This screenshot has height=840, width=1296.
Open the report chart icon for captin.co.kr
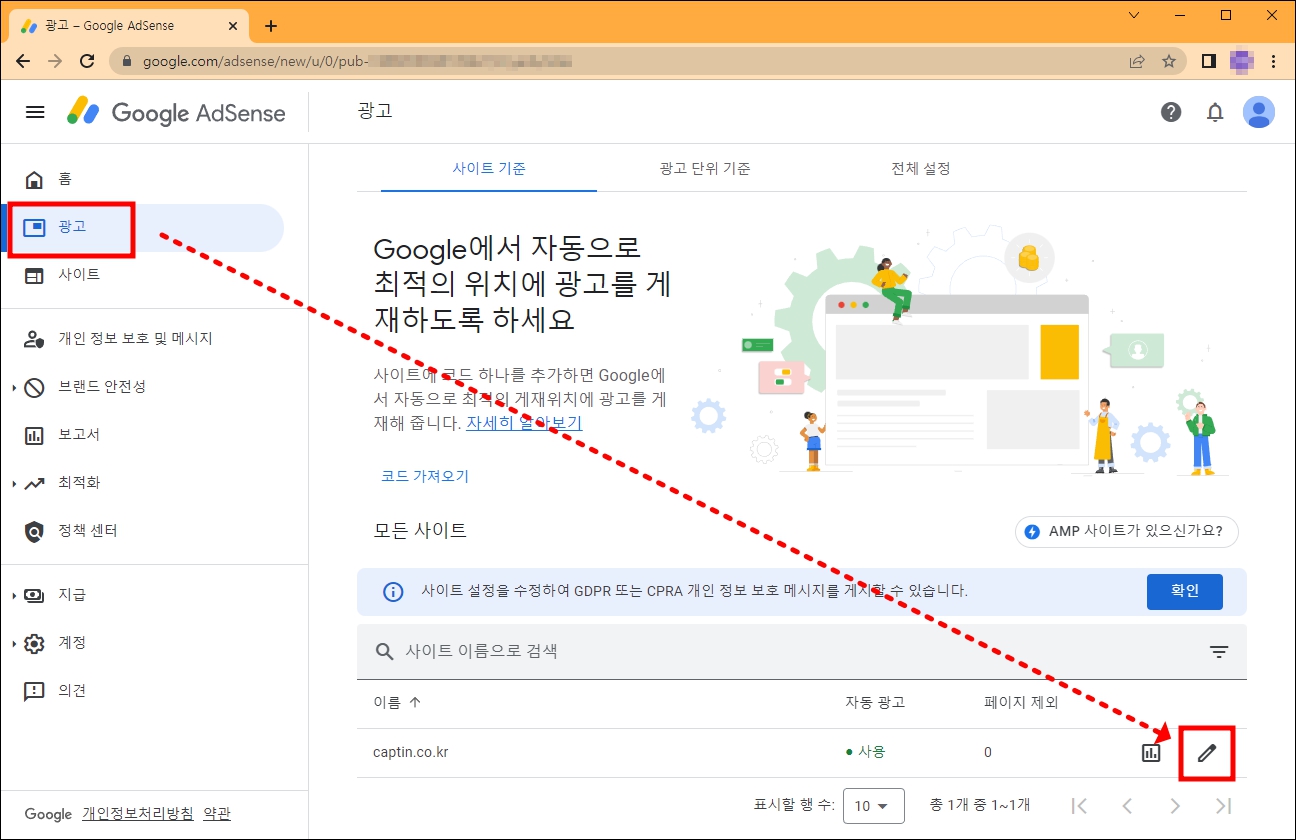point(1152,753)
